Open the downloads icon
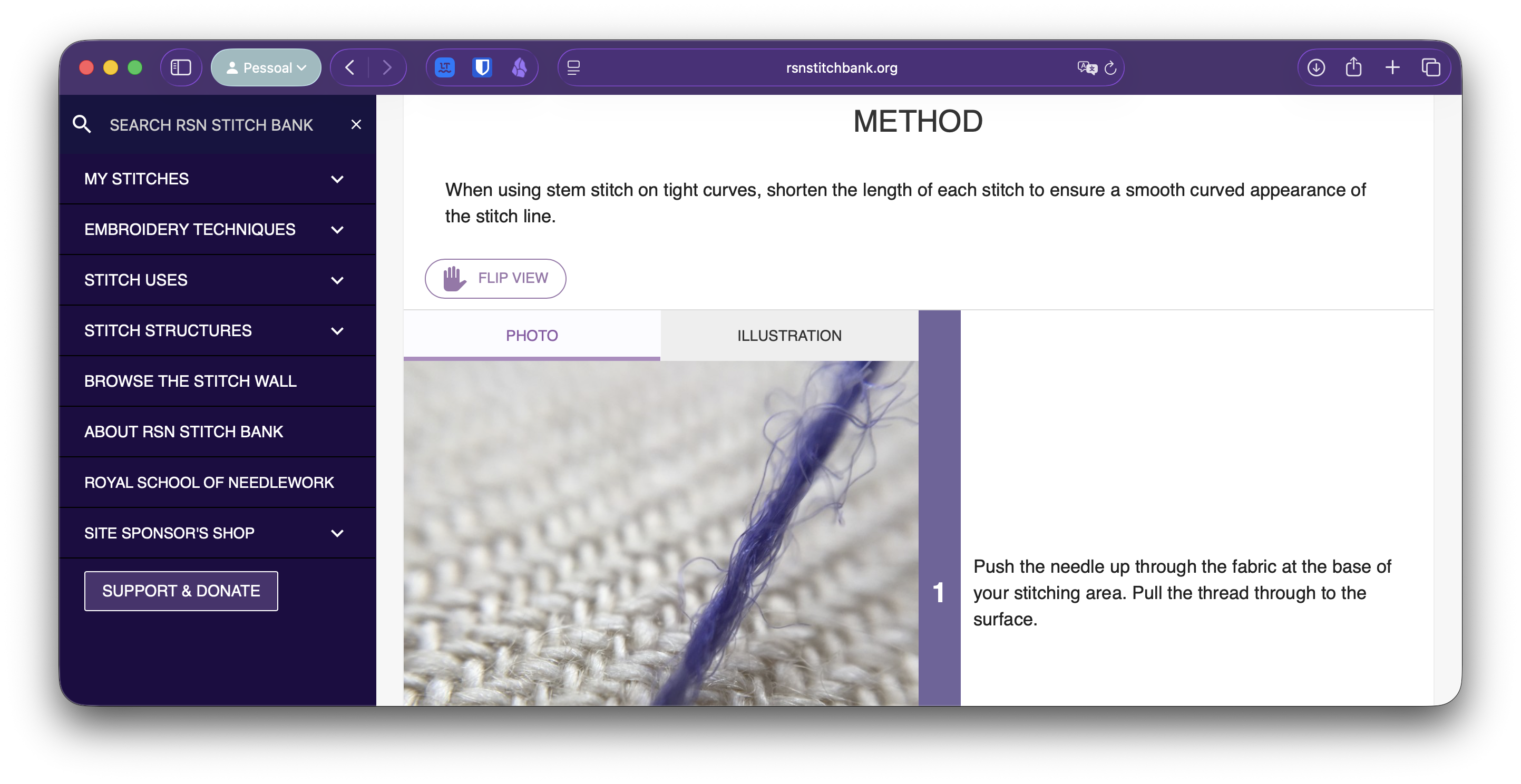Viewport: 1521px width, 784px height. tap(1315, 68)
